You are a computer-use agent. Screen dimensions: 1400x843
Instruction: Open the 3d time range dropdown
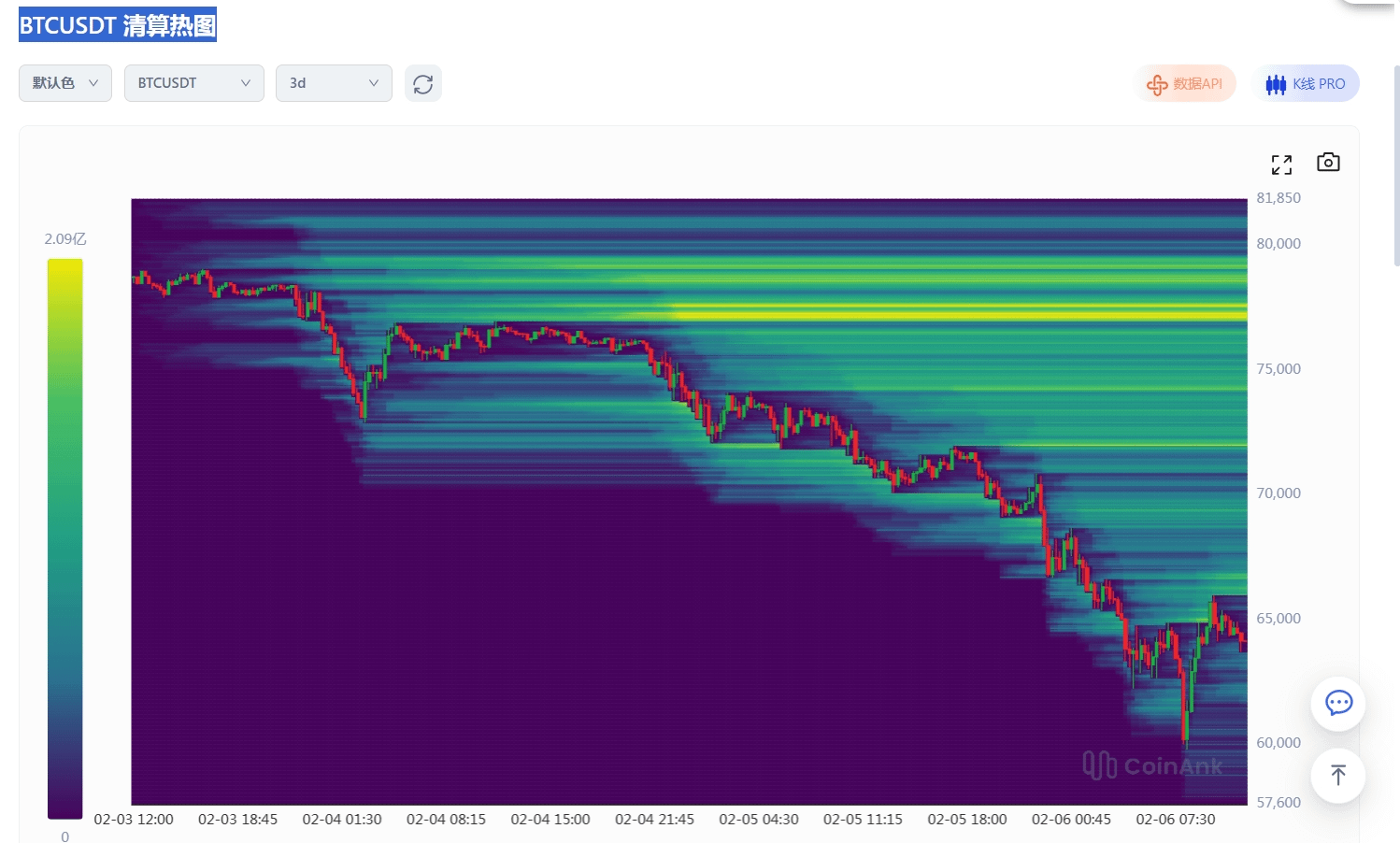pyautogui.click(x=333, y=83)
